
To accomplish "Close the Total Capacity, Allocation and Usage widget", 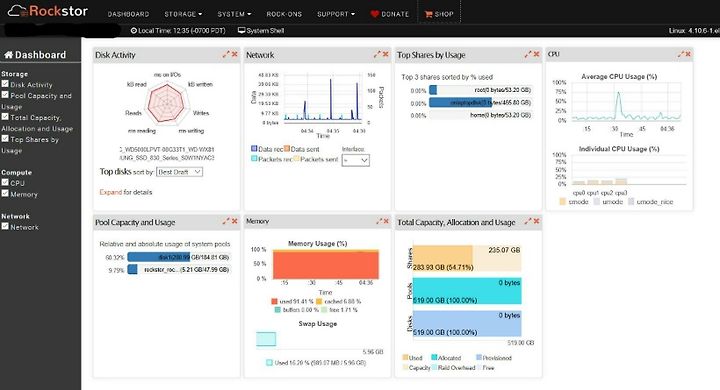I will (536, 221).
